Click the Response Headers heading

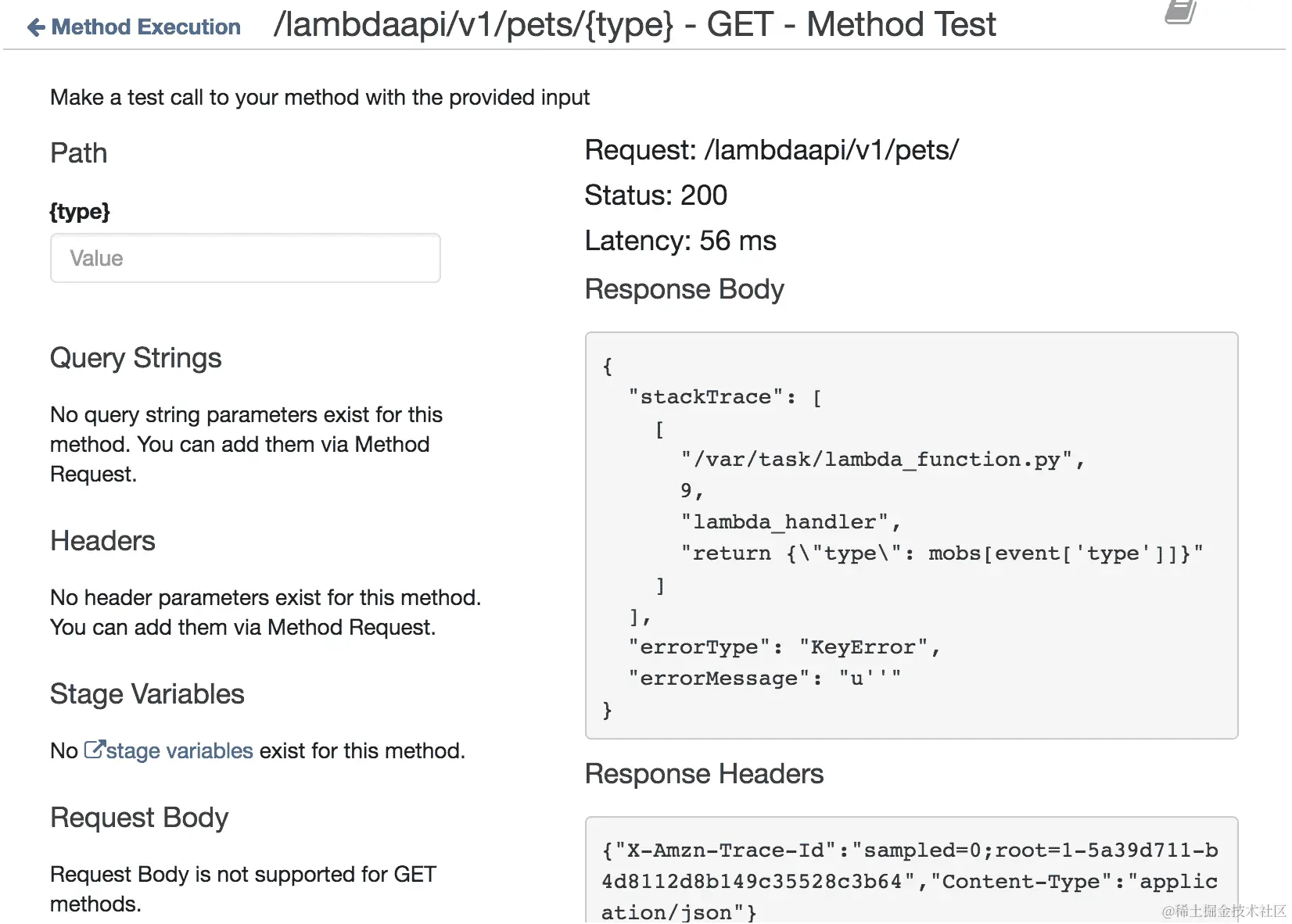pyautogui.click(x=704, y=774)
